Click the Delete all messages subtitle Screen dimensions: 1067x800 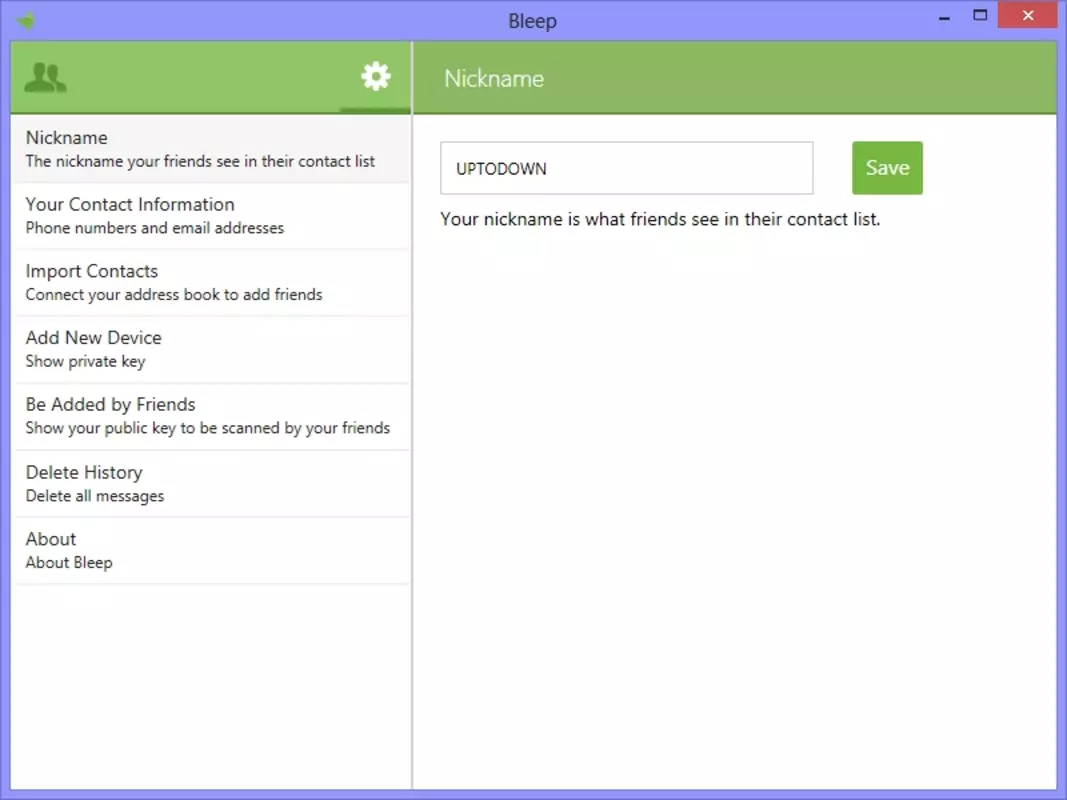95,496
